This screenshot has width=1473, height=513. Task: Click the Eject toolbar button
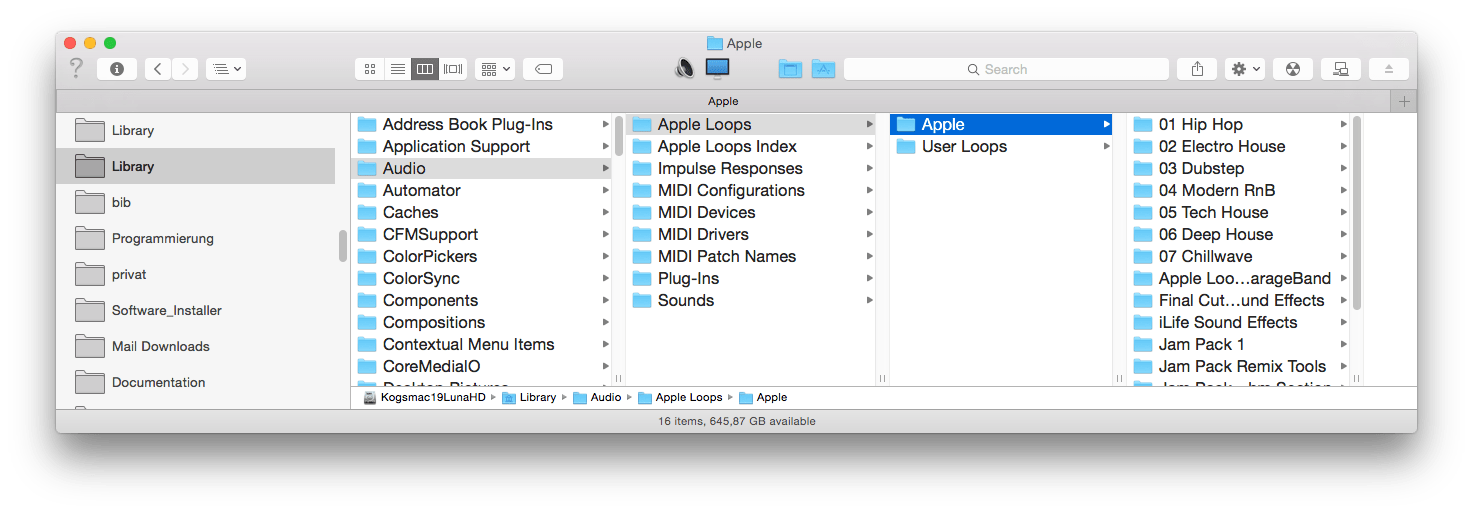(x=1389, y=69)
